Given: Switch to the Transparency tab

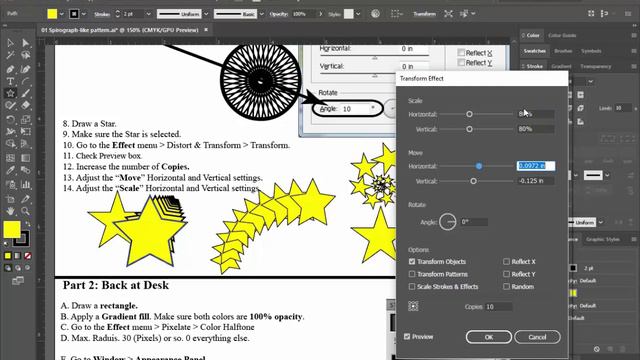Looking at the screenshot, I should [x=596, y=66].
